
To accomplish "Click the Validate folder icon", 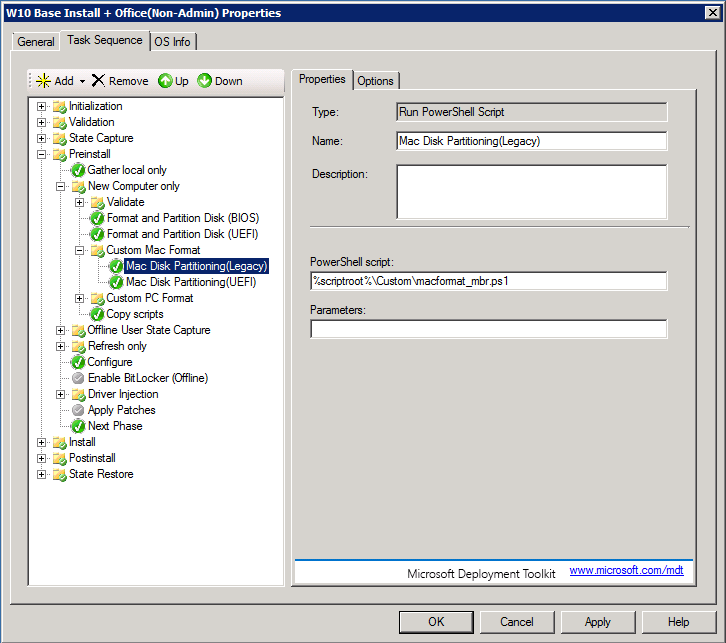I will [x=98, y=203].
